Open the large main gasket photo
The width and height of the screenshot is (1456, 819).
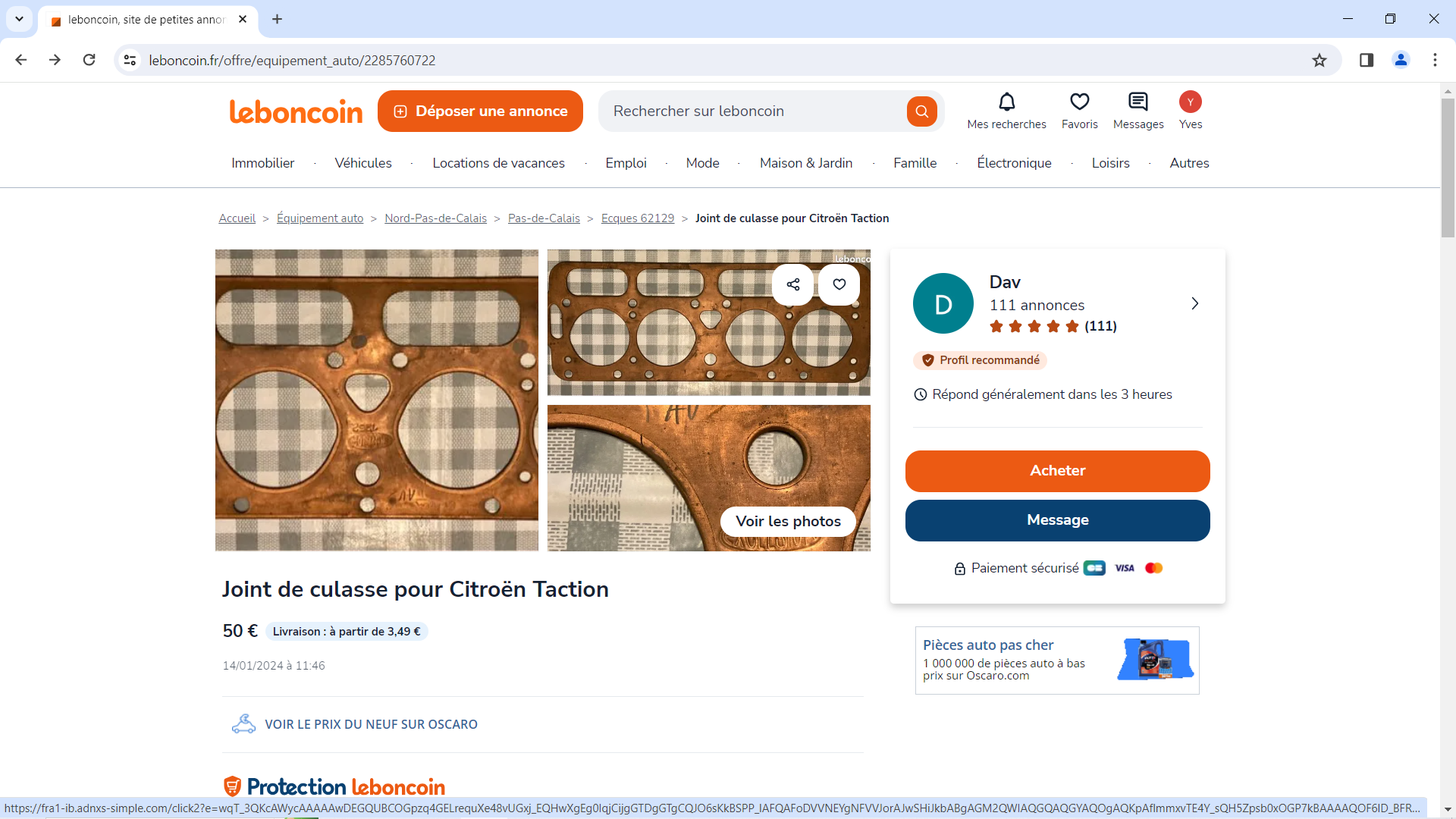click(x=377, y=400)
